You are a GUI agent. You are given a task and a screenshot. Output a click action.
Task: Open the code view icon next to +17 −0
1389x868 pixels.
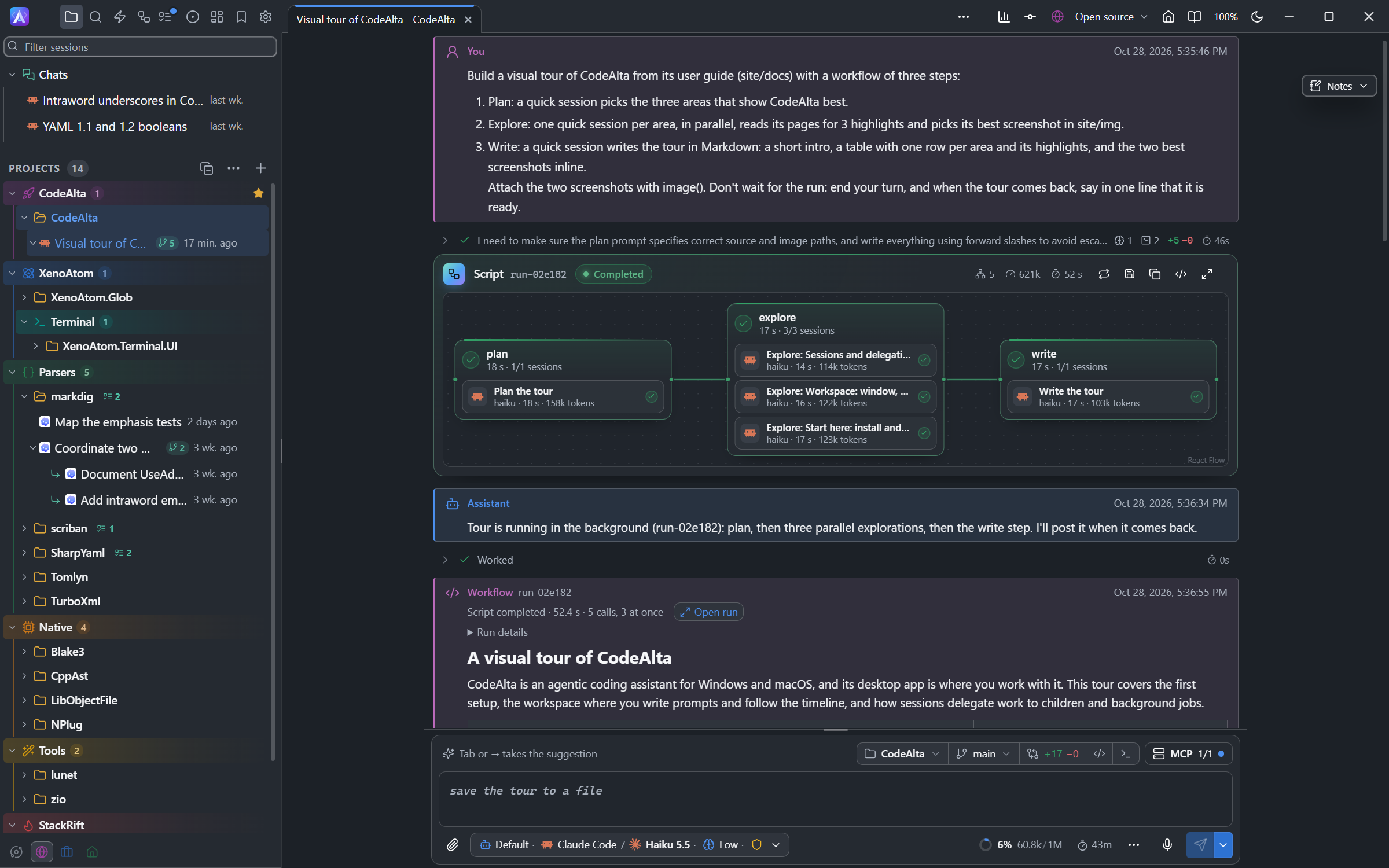point(1100,753)
